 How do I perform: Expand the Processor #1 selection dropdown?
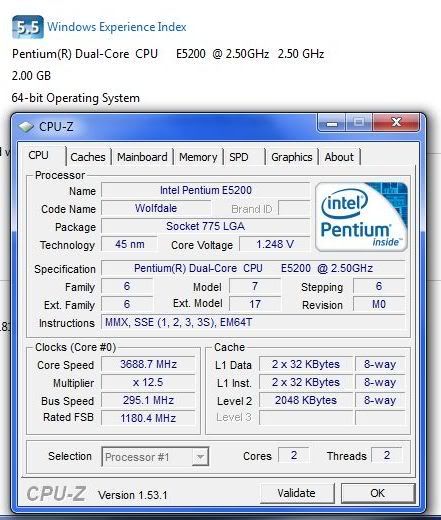tap(155, 457)
